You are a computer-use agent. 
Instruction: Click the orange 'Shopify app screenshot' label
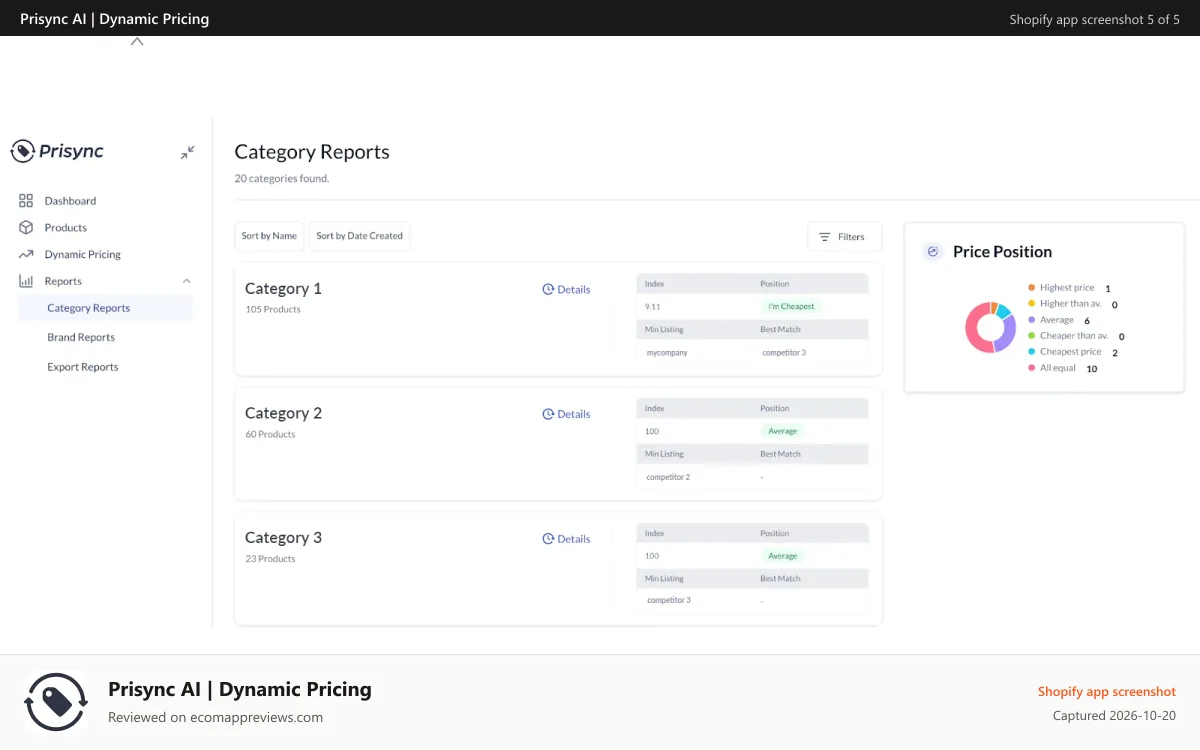1107,692
